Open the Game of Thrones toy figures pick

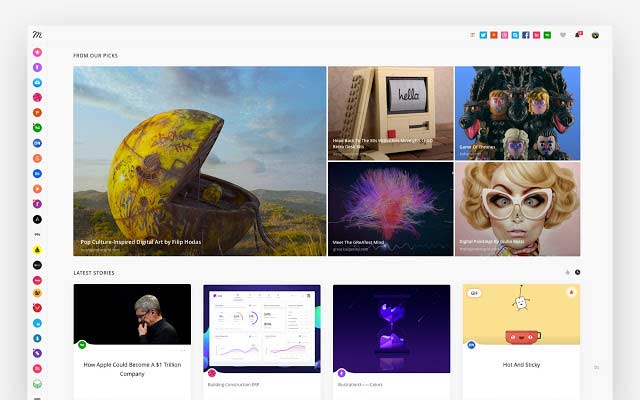pyautogui.click(x=517, y=112)
